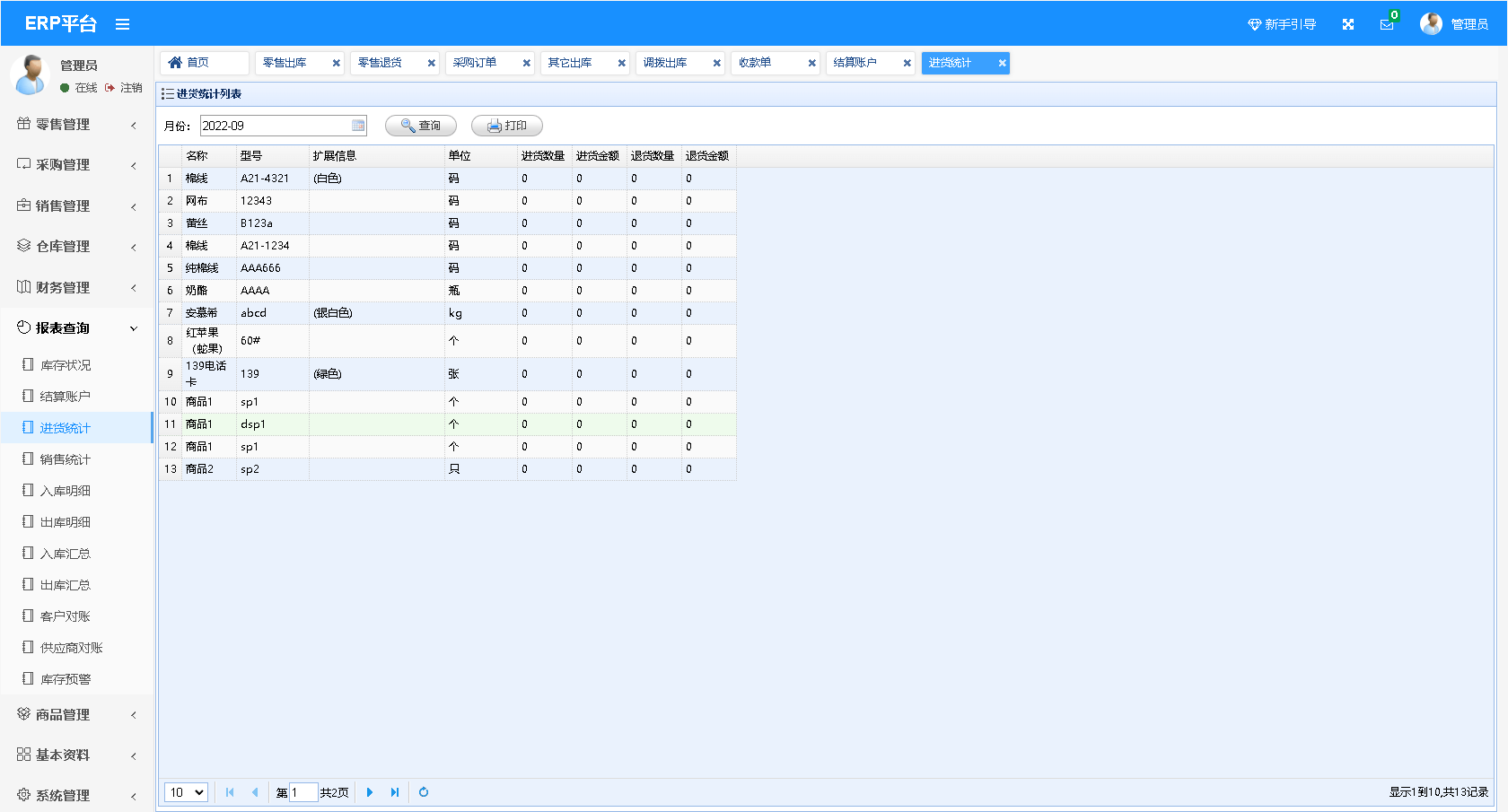Jump to the last page icon
Screen dimensions: 1508x812
pyautogui.click(x=395, y=792)
